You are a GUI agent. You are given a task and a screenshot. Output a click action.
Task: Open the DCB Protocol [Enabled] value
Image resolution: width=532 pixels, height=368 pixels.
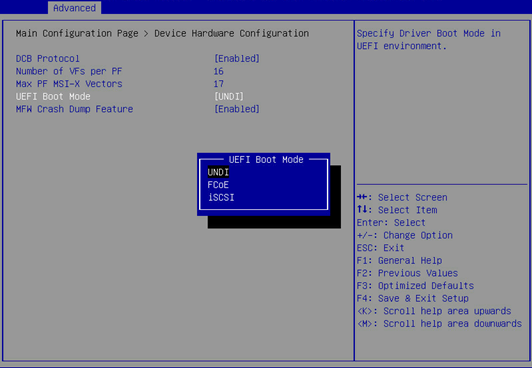click(x=237, y=59)
